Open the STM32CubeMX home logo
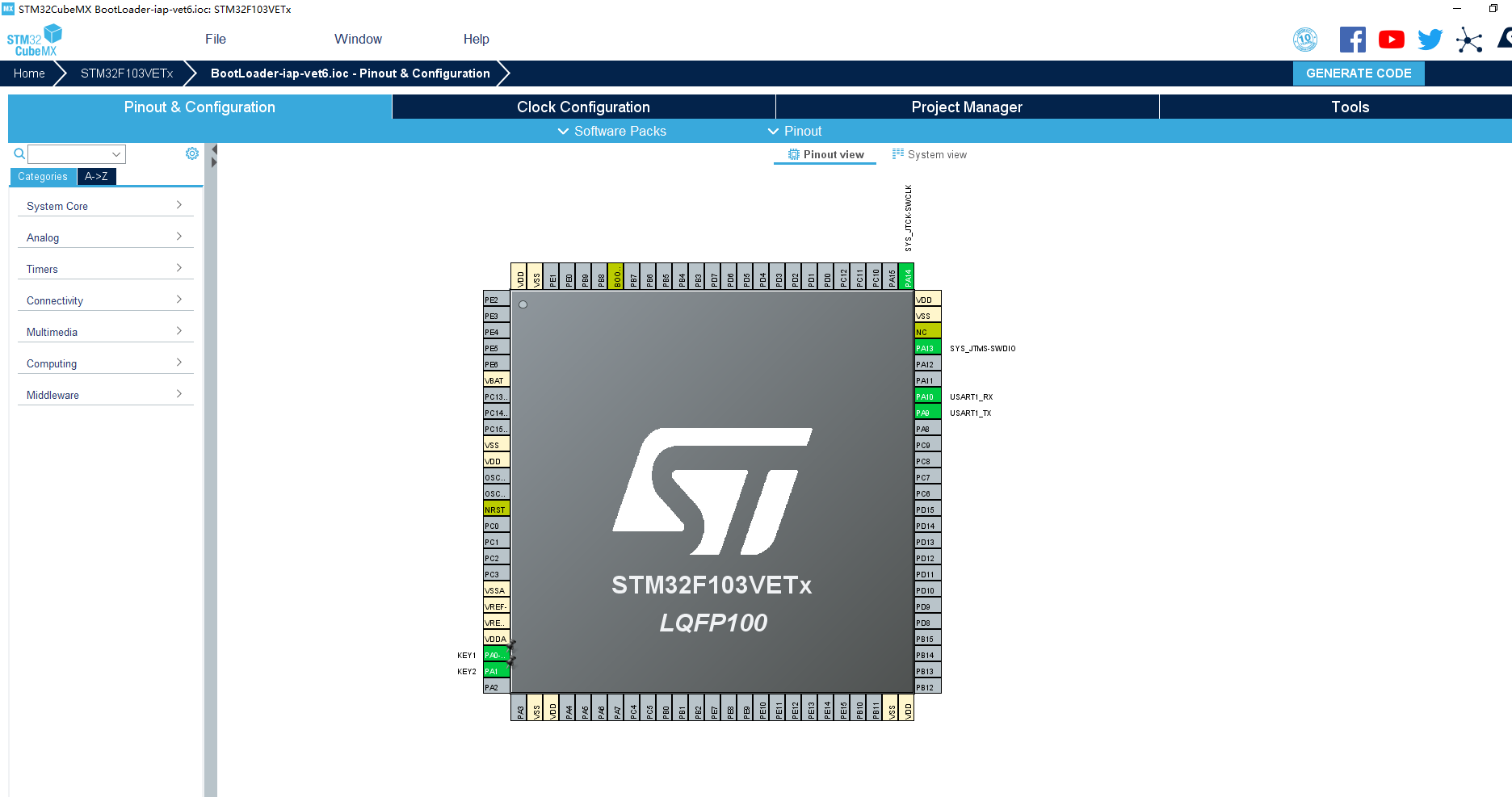 [34, 38]
